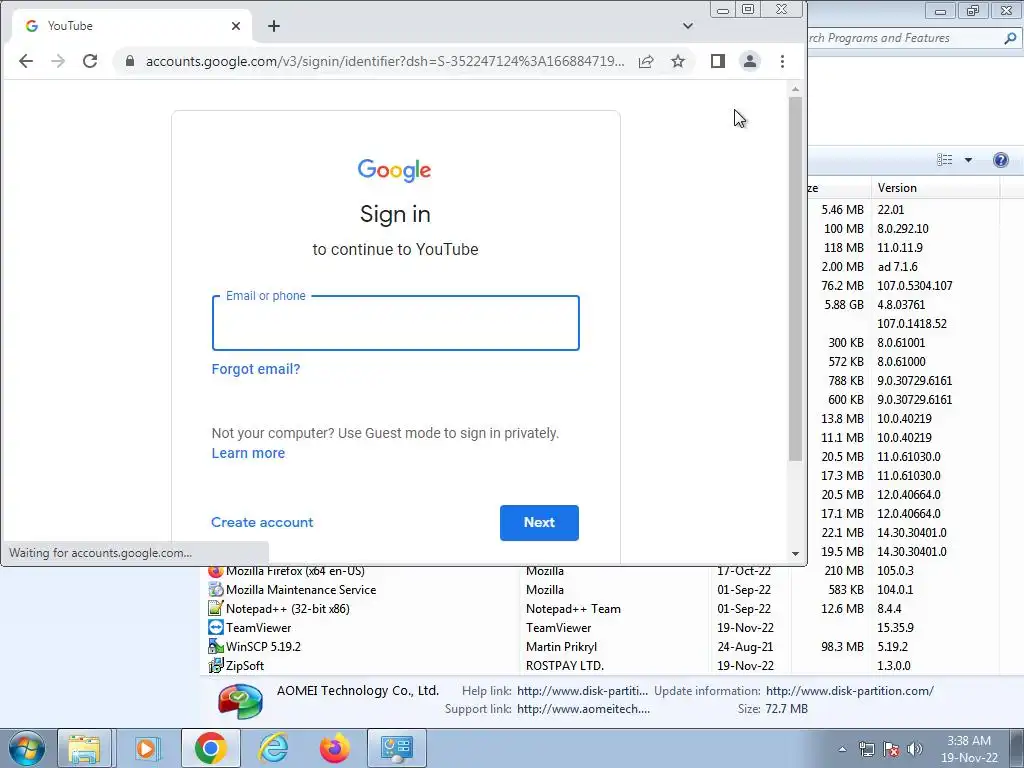
Task: Open a new tab with plus button
Action: point(274,26)
